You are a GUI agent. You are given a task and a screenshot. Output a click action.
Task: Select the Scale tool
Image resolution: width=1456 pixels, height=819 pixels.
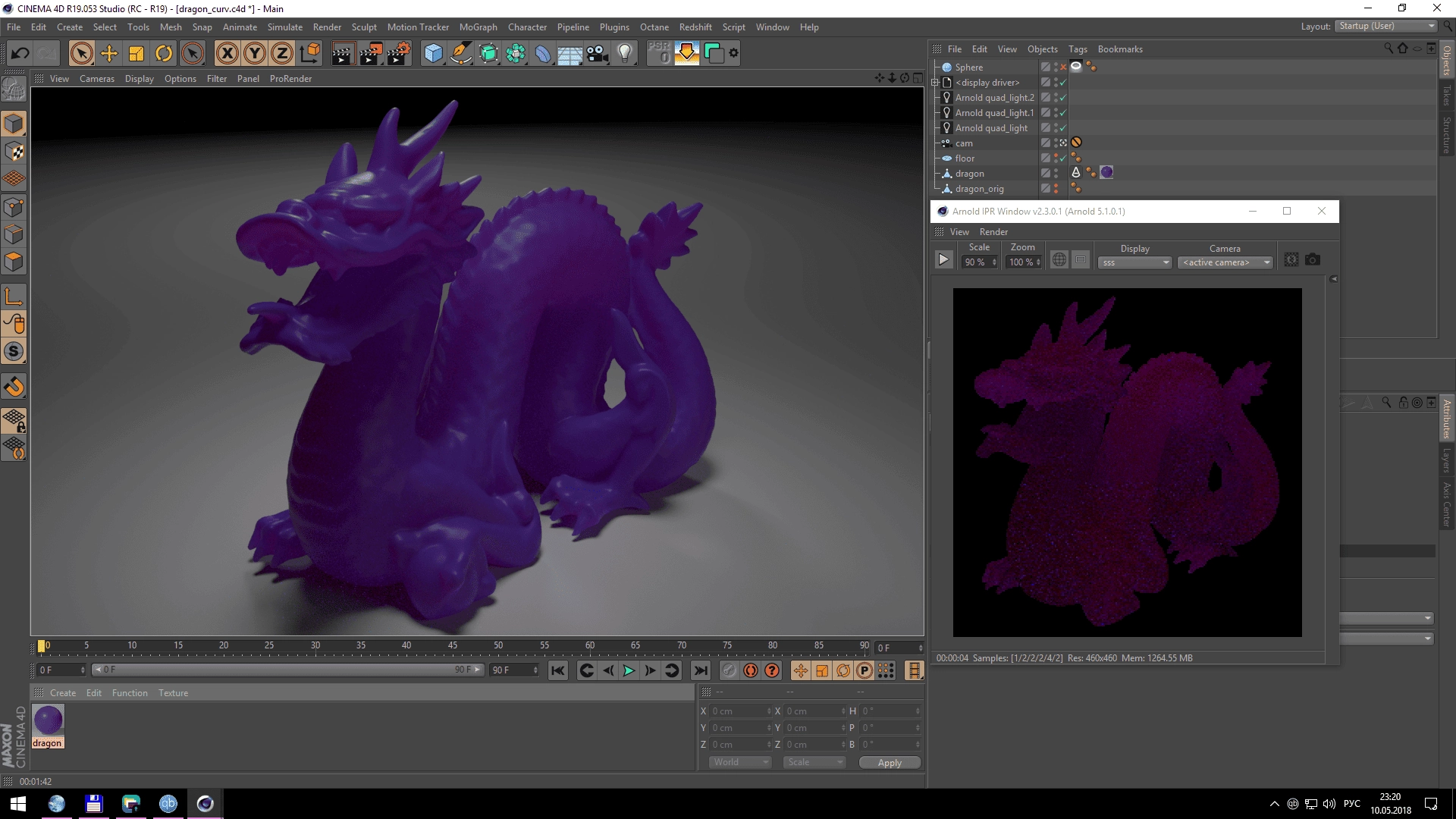pos(136,53)
